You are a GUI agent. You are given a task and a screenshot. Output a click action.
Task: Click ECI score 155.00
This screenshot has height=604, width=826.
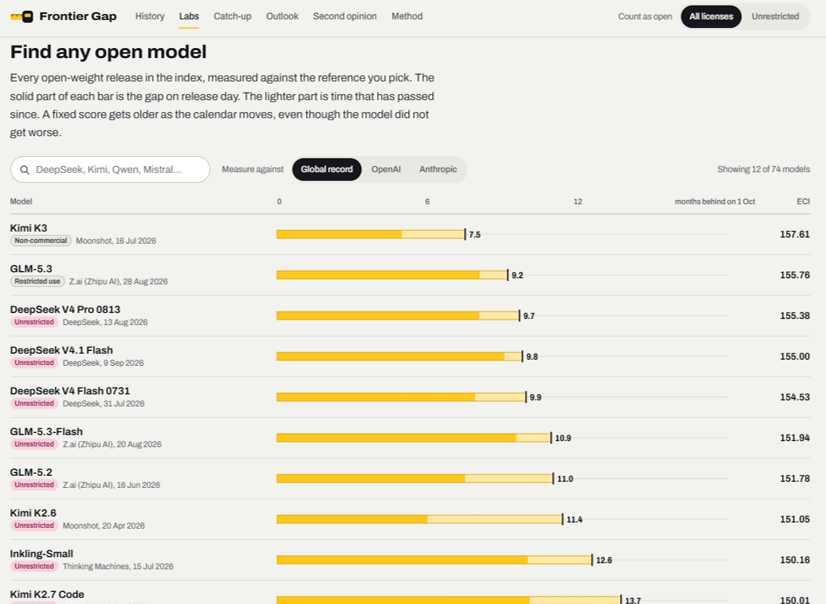click(x=794, y=357)
